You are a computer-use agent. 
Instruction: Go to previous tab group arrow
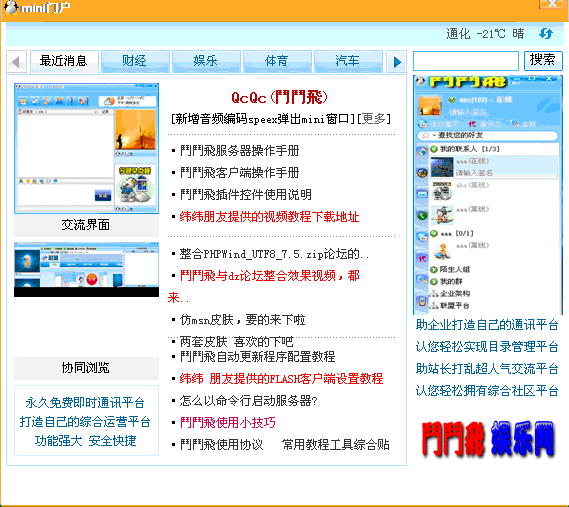pyautogui.click(x=16, y=62)
